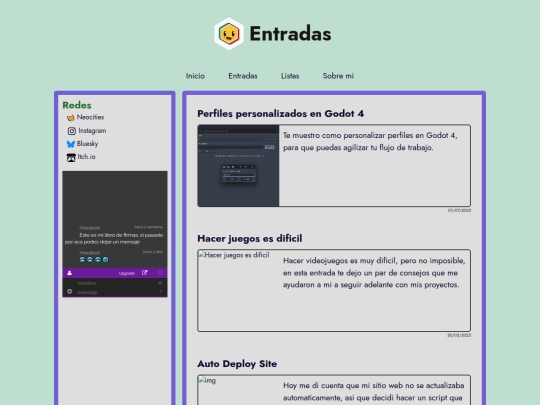Open post 'Perfiles personalizados en Godot 4'
The height and width of the screenshot is (405, 540).
coord(281,114)
